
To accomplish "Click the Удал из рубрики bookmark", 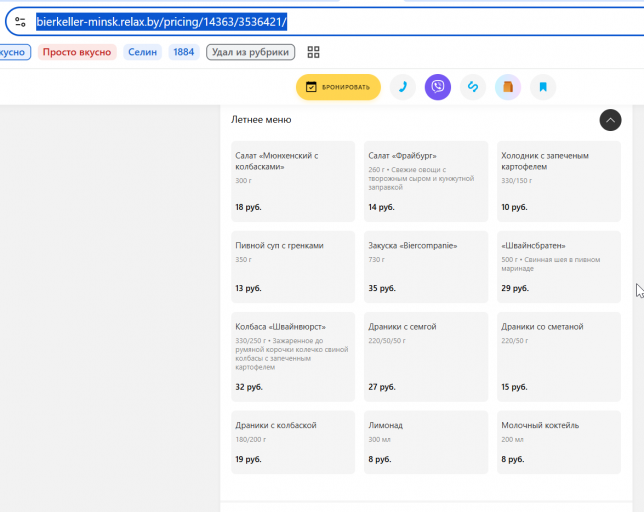I will pos(251,52).
